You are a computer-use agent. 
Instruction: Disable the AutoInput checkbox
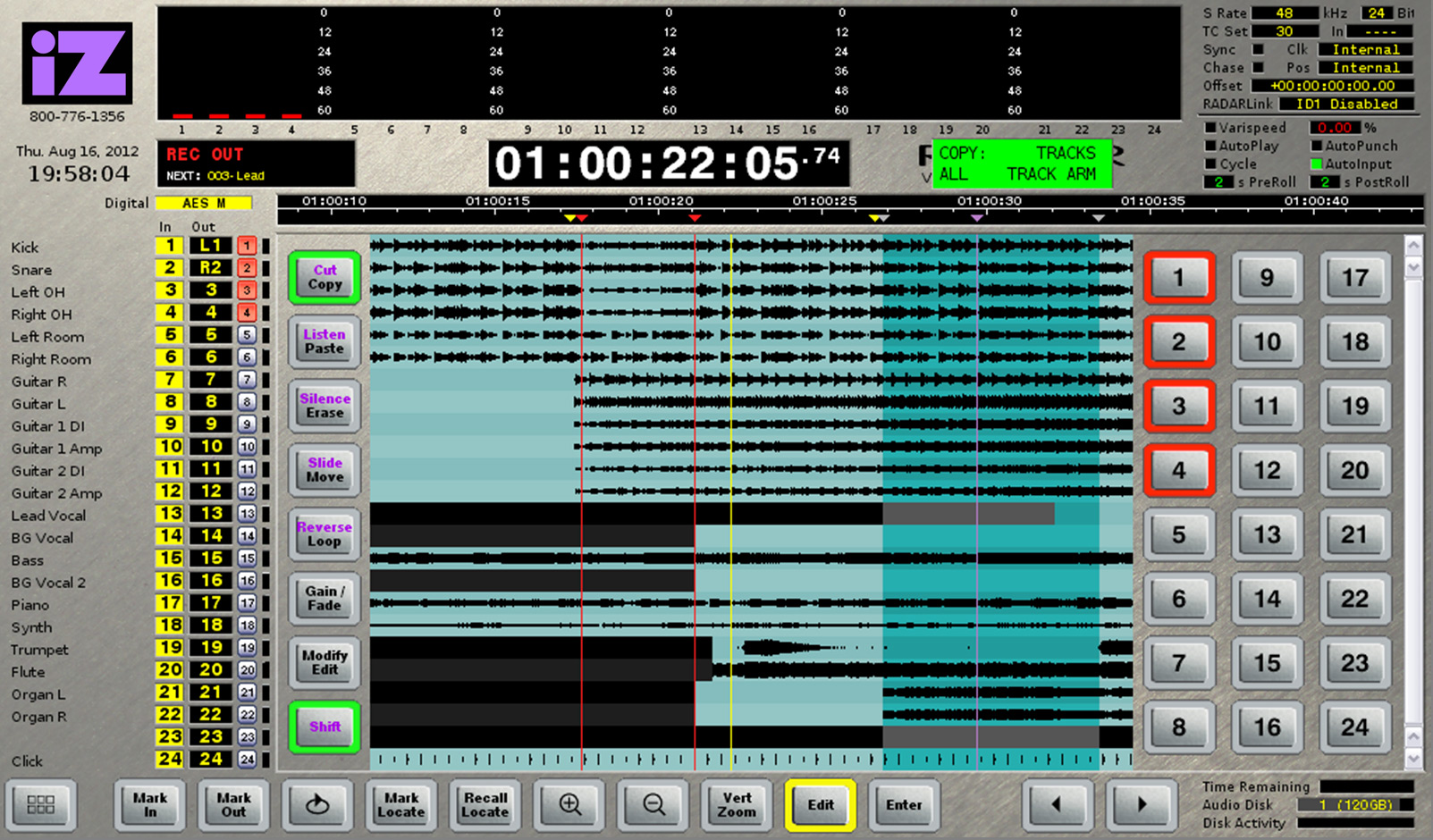[x=1316, y=164]
